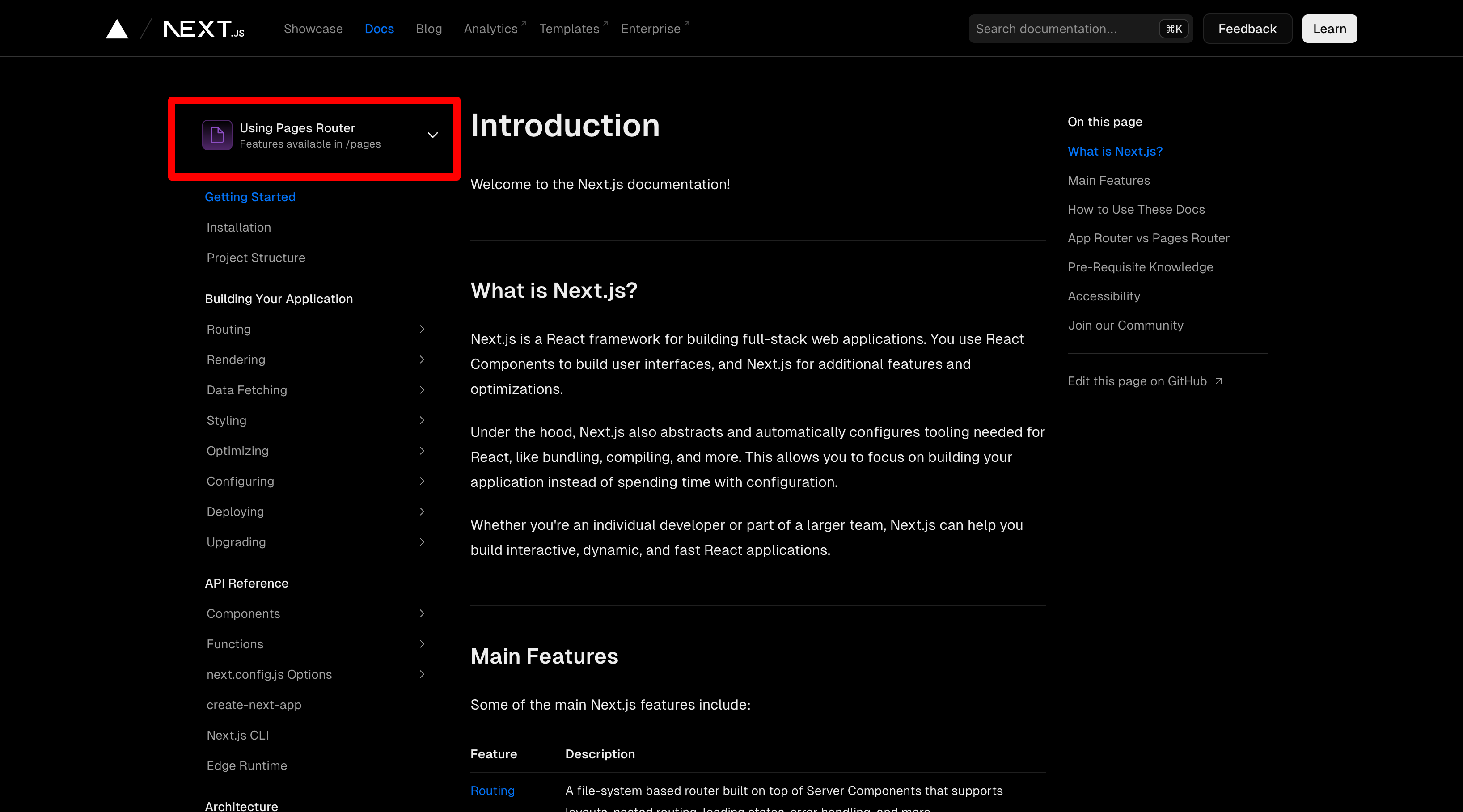Focus the Search documentation field
Screen dimensions: 1463x812
click(x=1080, y=29)
